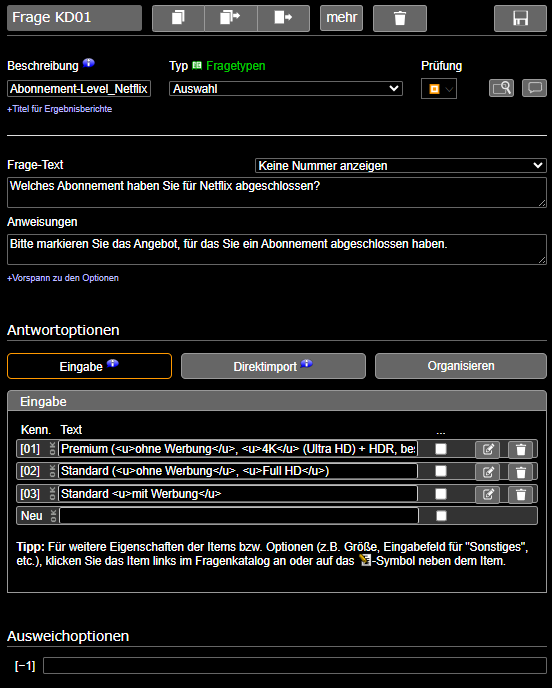This screenshot has width=552, height=688.
Task: Open the comment speech bubble icon
Action: (534, 88)
